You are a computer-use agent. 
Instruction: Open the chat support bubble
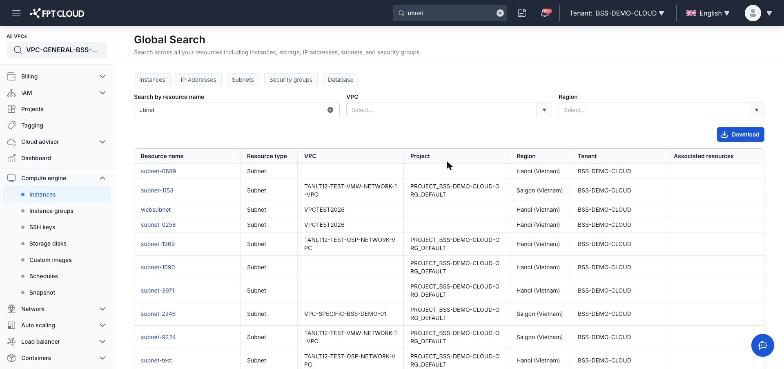(x=762, y=345)
